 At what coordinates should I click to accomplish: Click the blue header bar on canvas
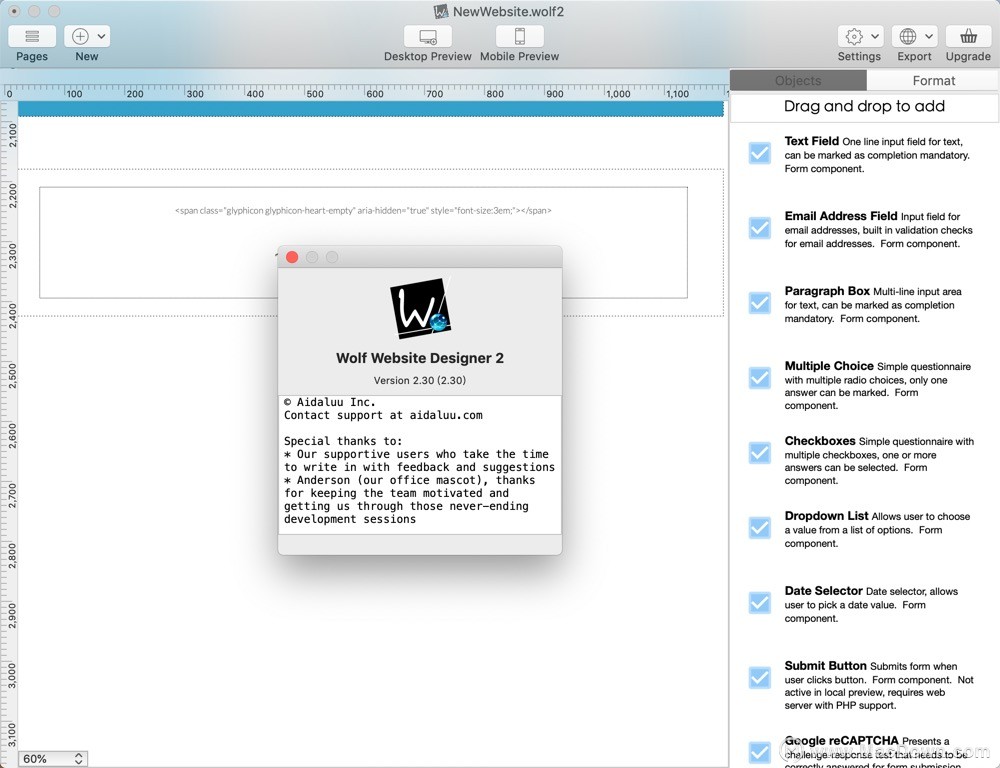371,108
